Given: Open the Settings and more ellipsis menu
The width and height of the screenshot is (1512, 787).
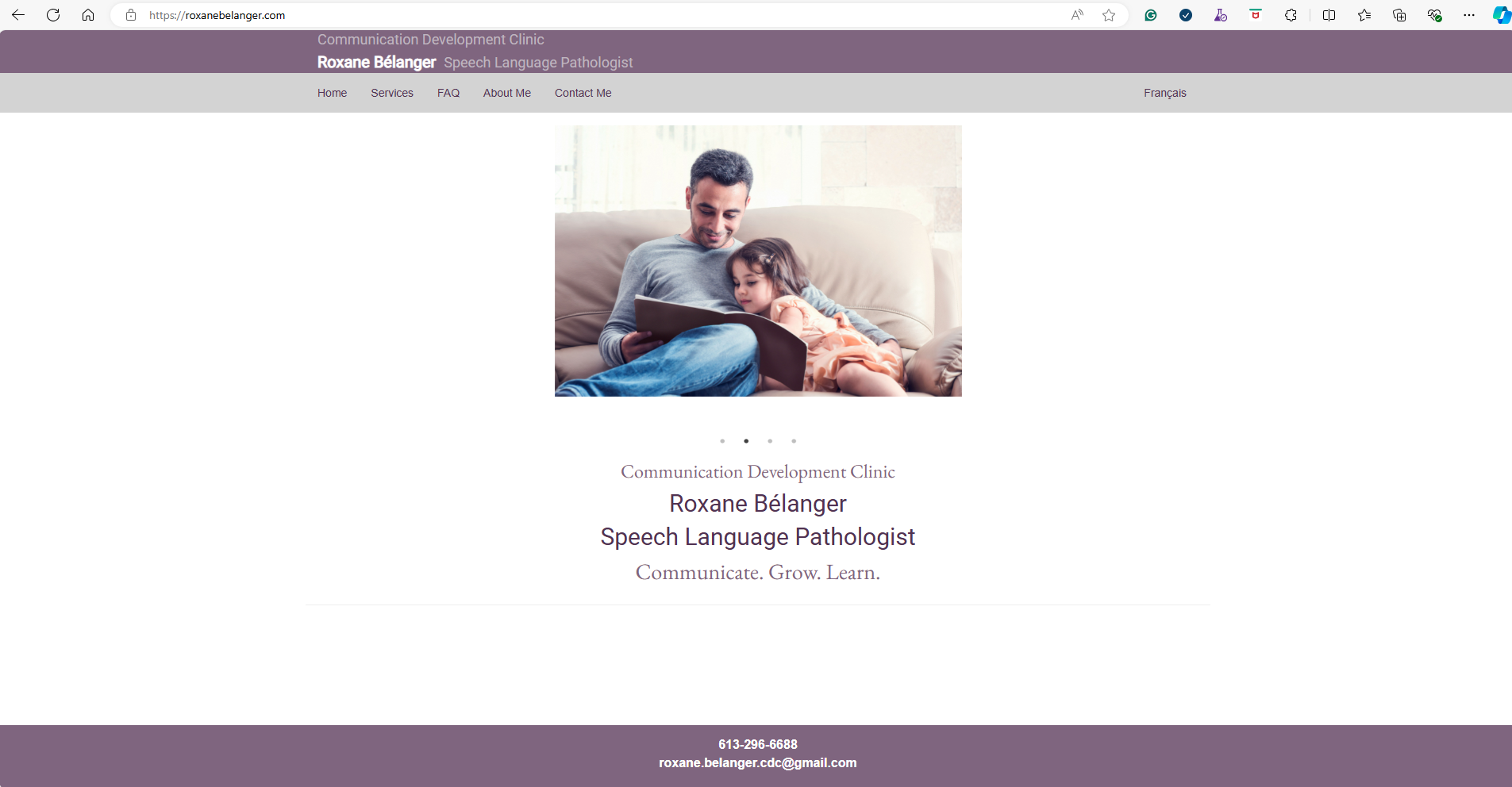Looking at the screenshot, I should [x=1469, y=15].
